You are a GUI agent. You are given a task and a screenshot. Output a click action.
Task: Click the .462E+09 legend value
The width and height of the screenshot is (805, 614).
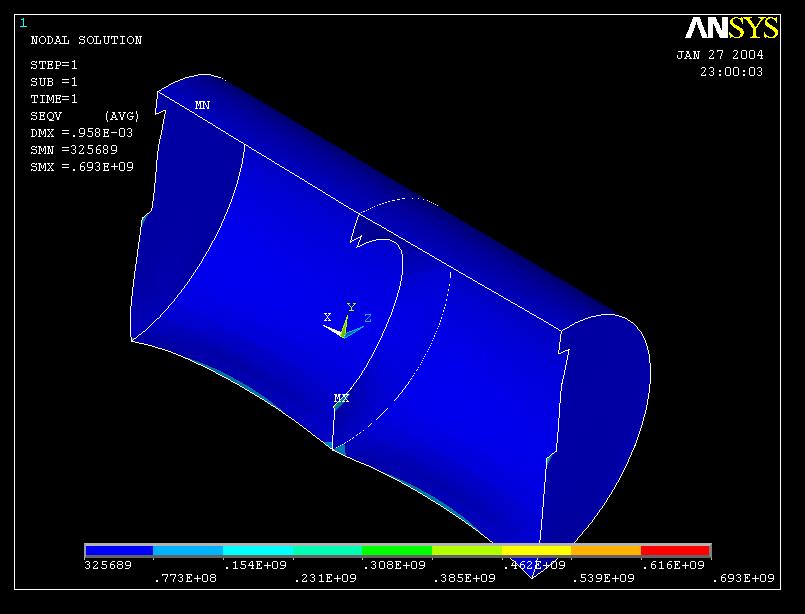pos(534,565)
